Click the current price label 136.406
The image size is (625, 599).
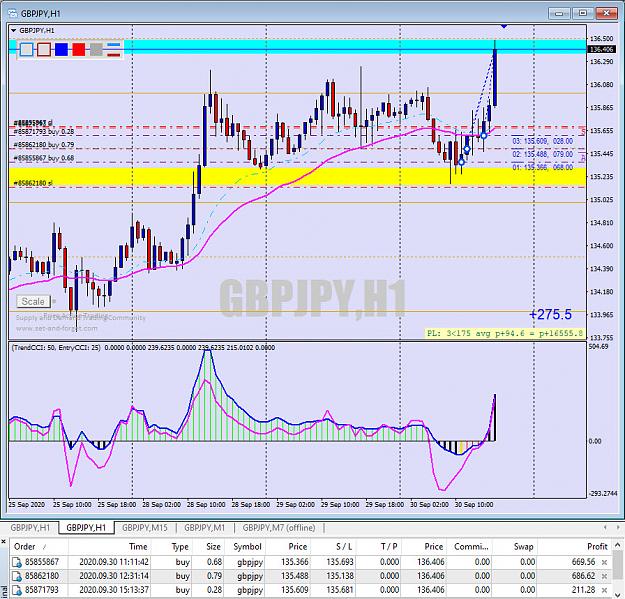pos(601,49)
